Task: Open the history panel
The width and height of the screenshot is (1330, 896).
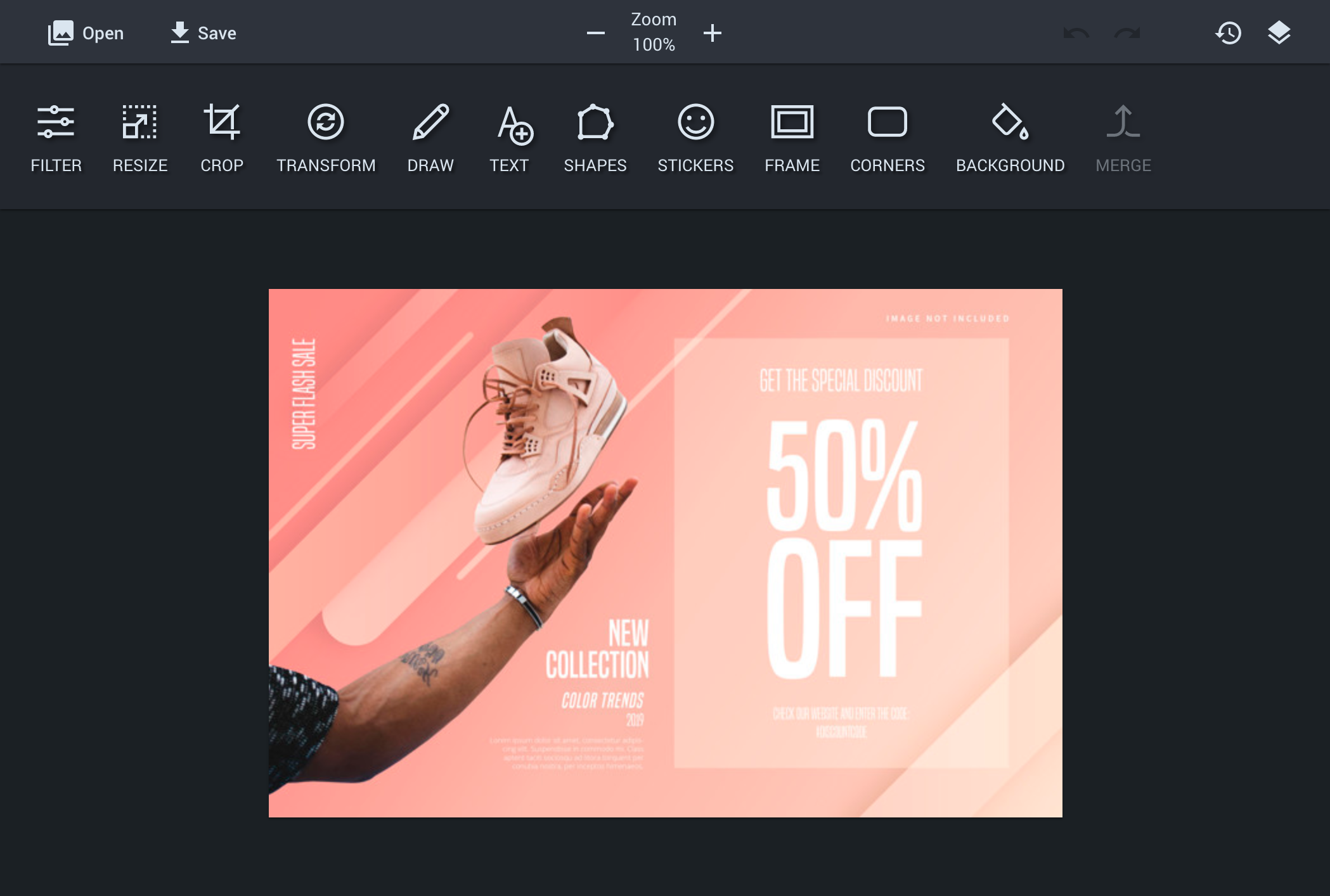Action: [x=1228, y=33]
